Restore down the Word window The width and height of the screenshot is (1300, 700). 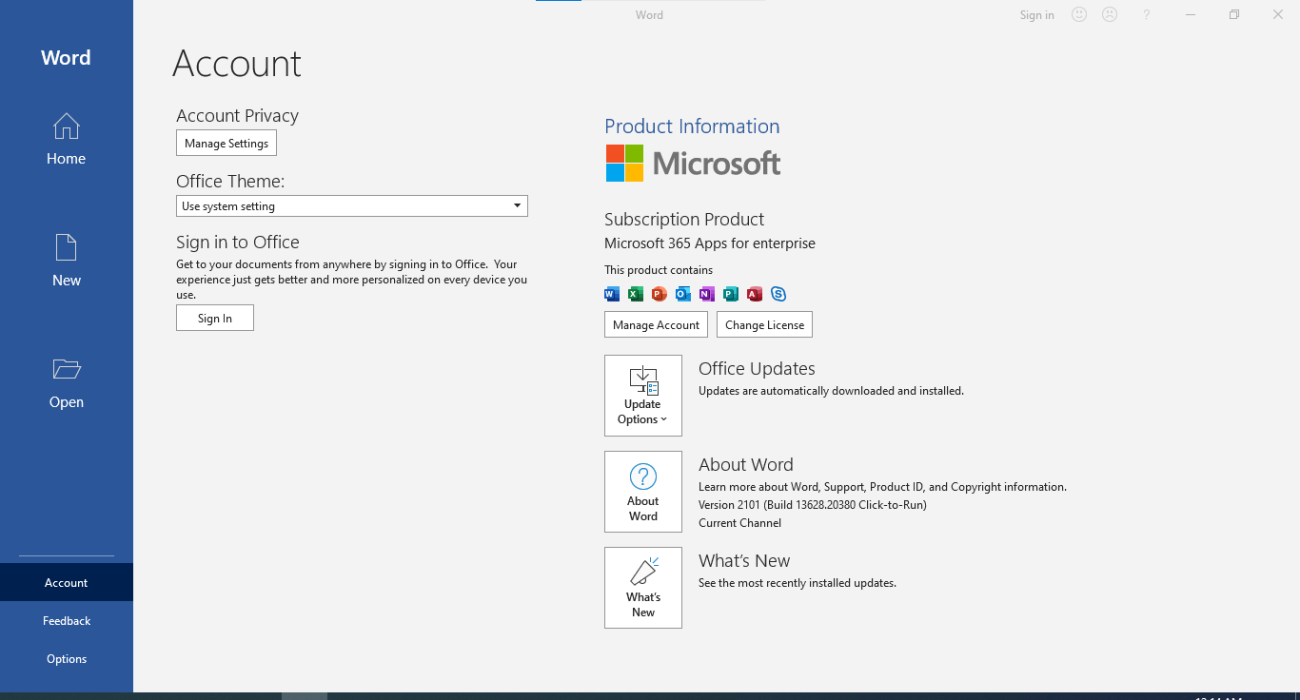point(1234,15)
